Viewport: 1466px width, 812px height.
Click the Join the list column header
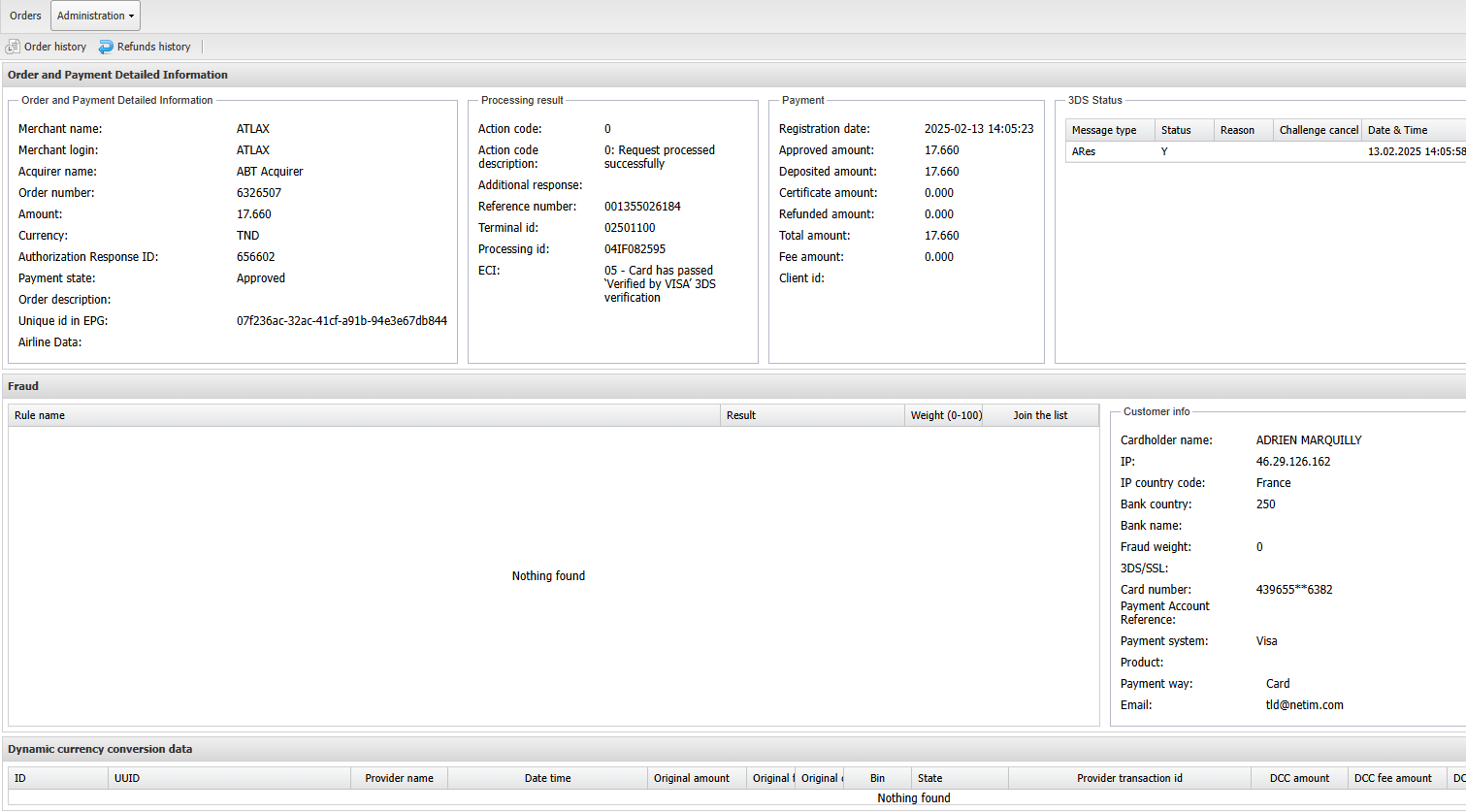[1040, 415]
